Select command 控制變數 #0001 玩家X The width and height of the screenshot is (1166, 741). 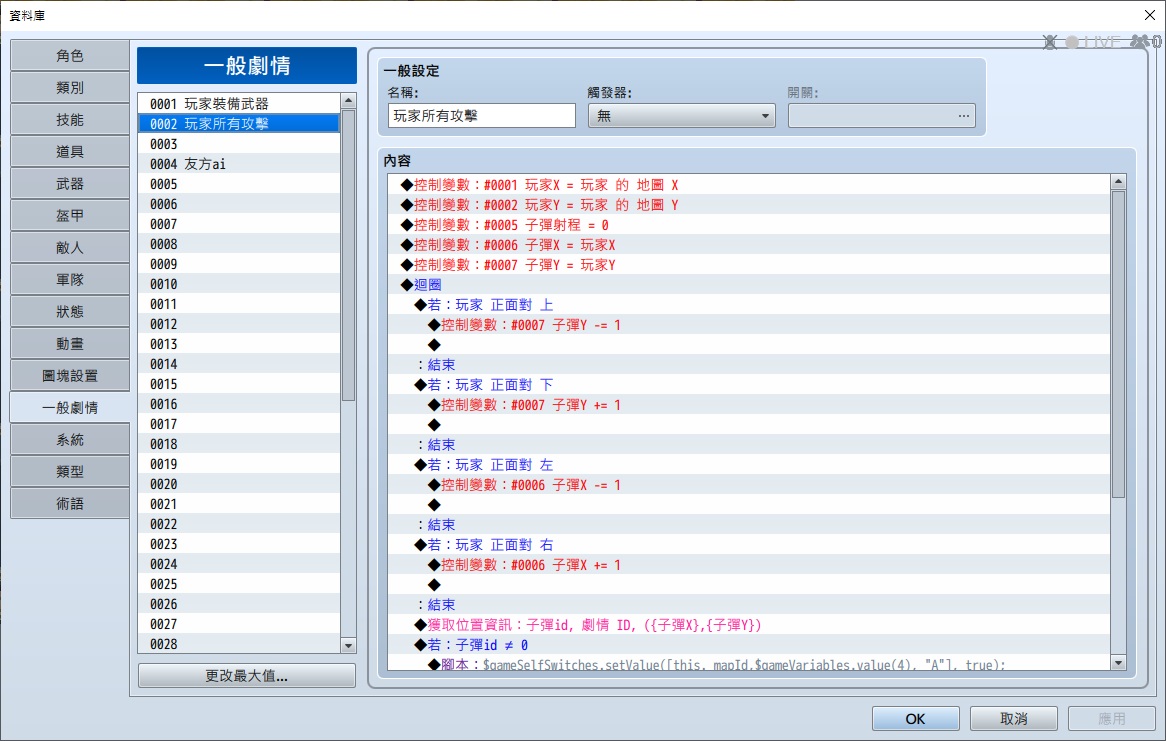coord(749,185)
